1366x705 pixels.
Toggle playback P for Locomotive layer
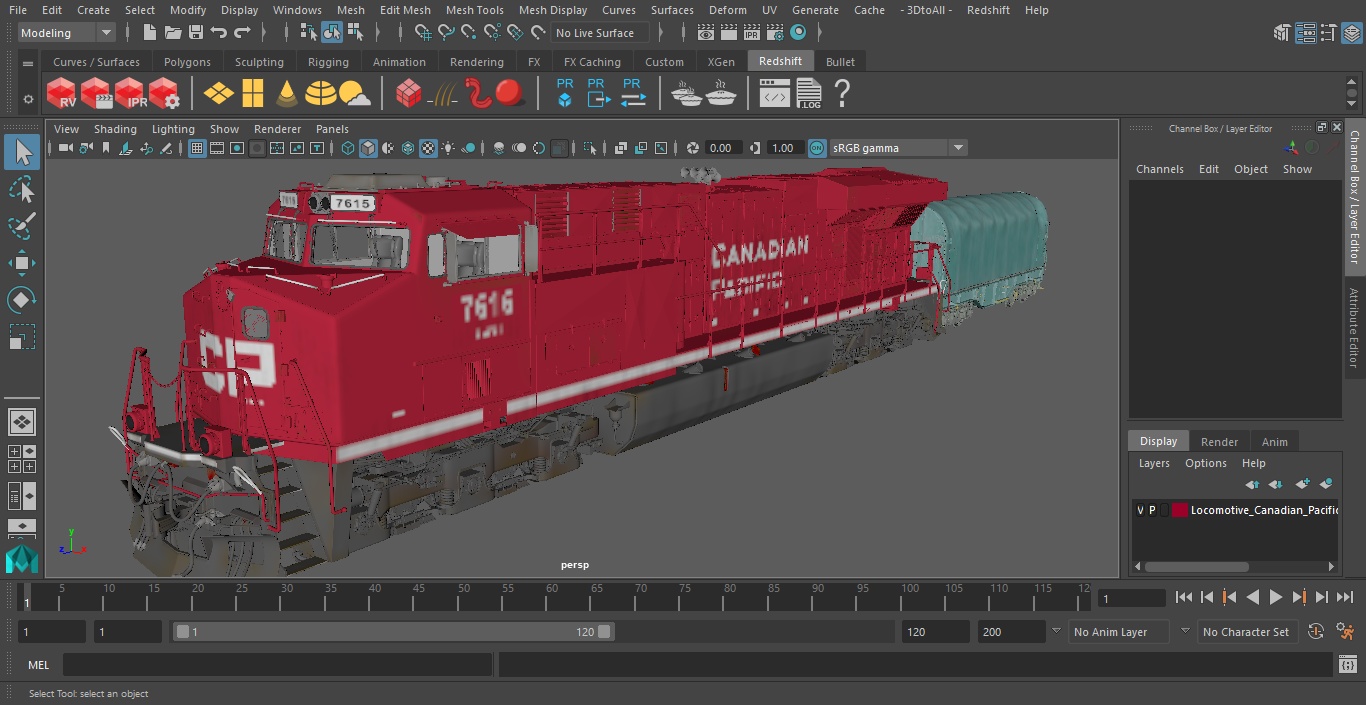pyautogui.click(x=1152, y=510)
